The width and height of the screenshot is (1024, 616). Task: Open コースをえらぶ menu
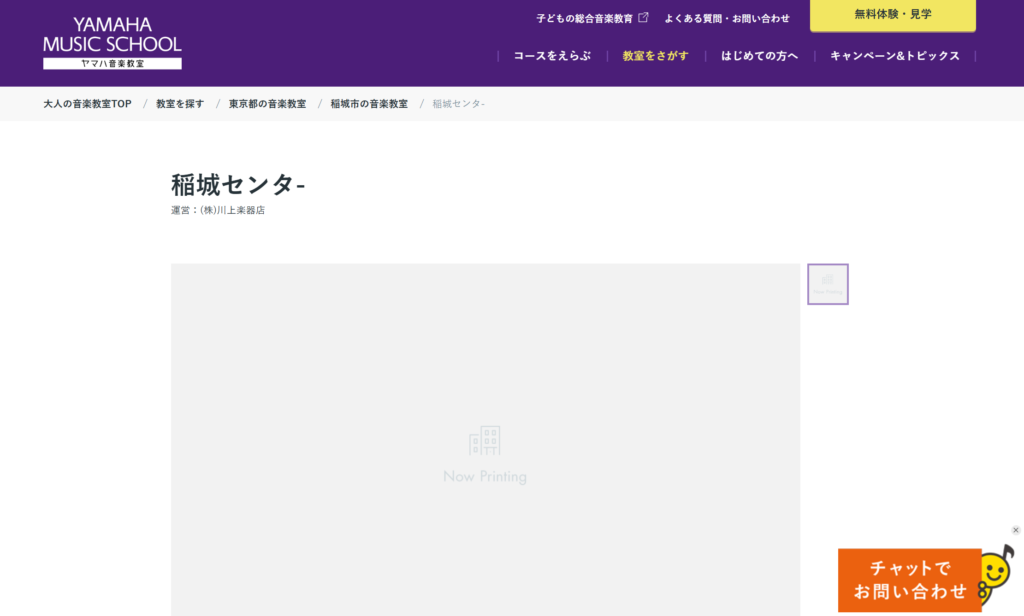tap(552, 56)
